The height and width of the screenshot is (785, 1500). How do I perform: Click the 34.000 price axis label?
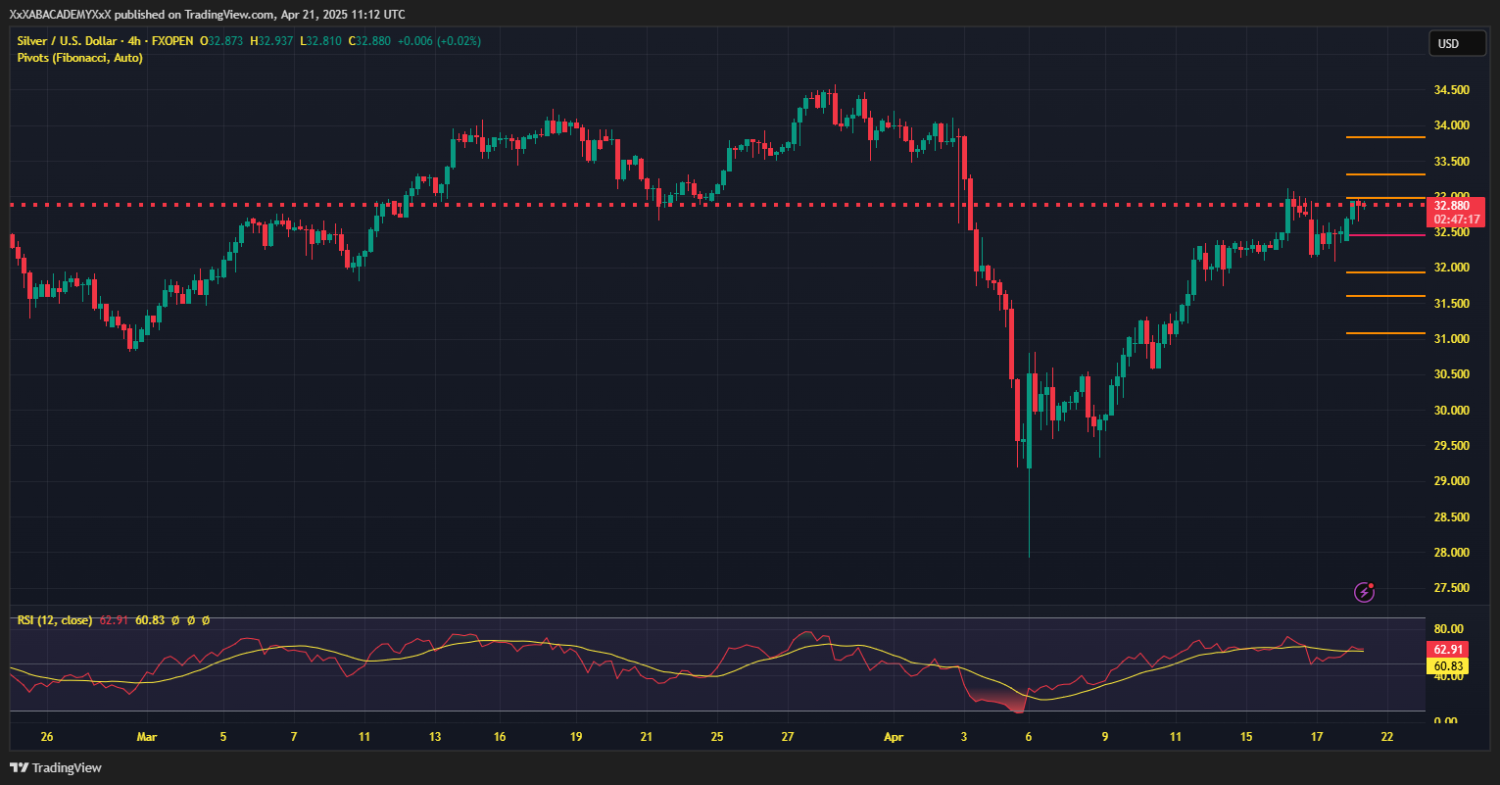[1452, 125]
